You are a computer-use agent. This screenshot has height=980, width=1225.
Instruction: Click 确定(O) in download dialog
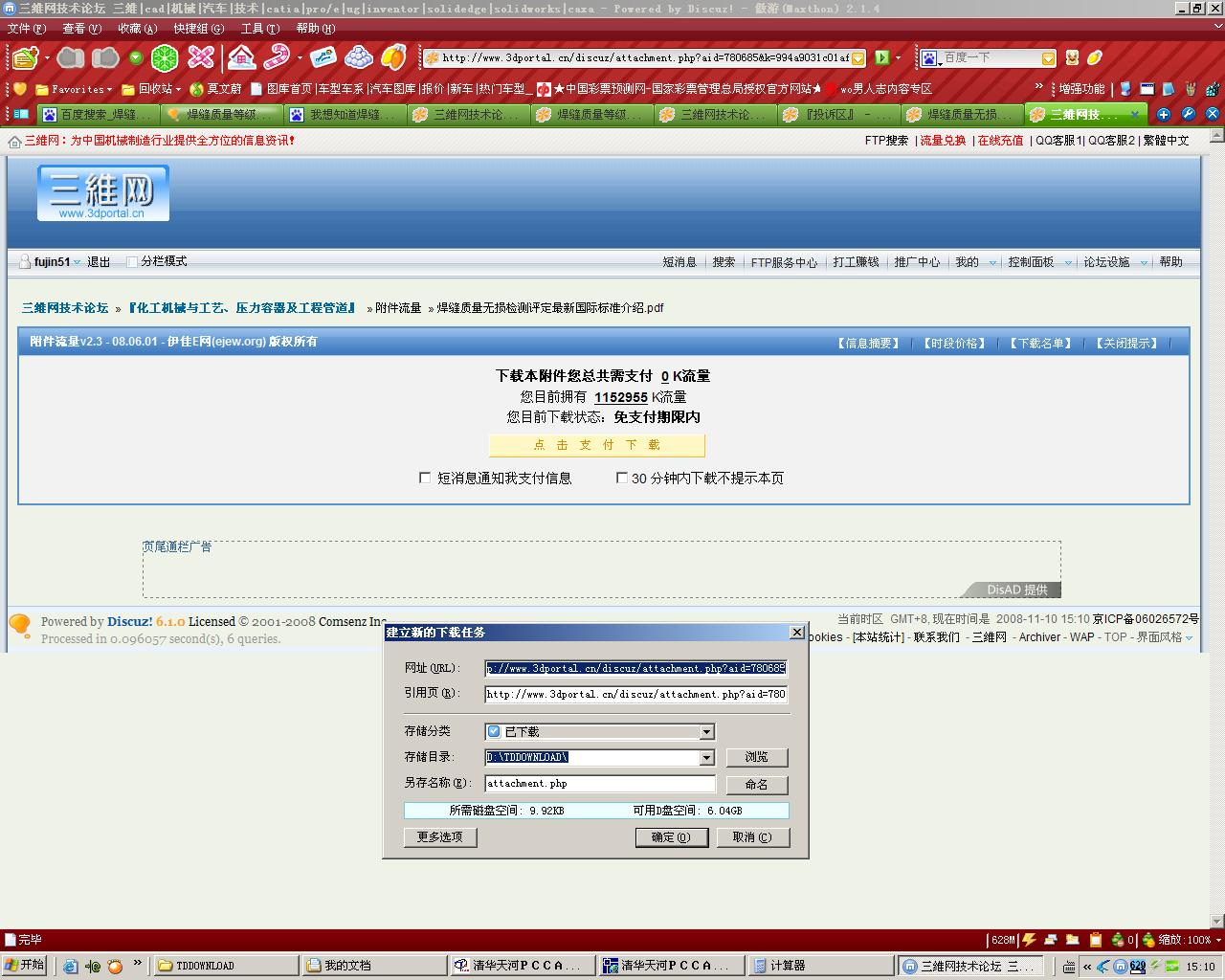(671, 837)
